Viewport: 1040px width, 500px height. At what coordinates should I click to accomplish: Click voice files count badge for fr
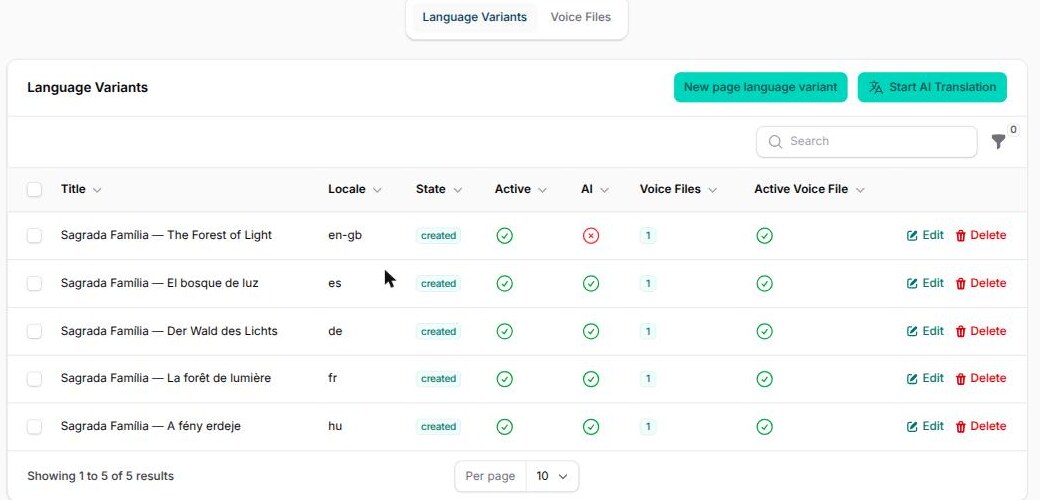648,379
